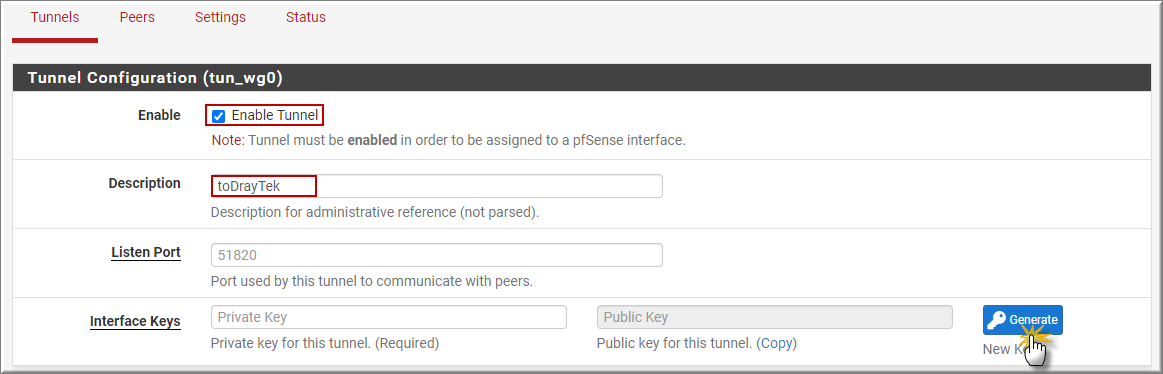Click the underlined Listen Port label
The height and width of the screenshot is (374, 1163).
pos(145,252)
